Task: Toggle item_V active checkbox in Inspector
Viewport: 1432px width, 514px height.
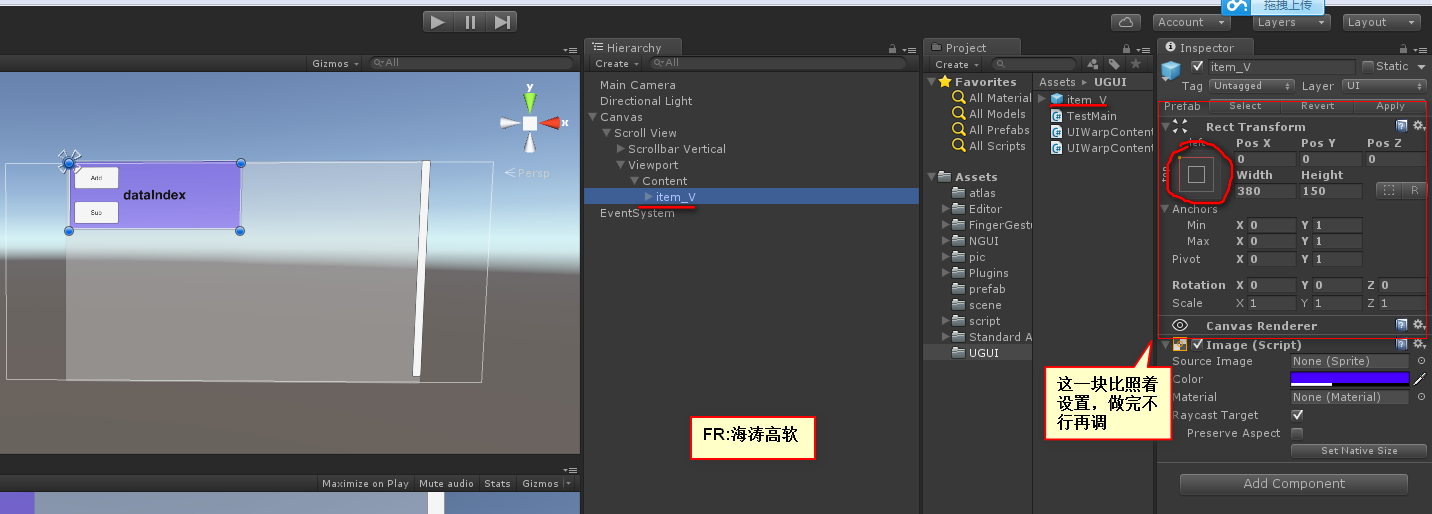Action: 1197,66
